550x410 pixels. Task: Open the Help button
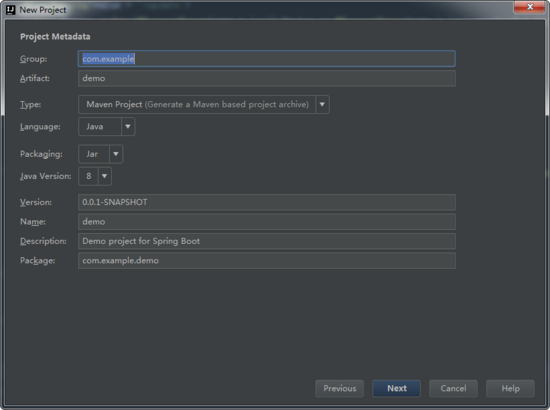click(510, 388)
